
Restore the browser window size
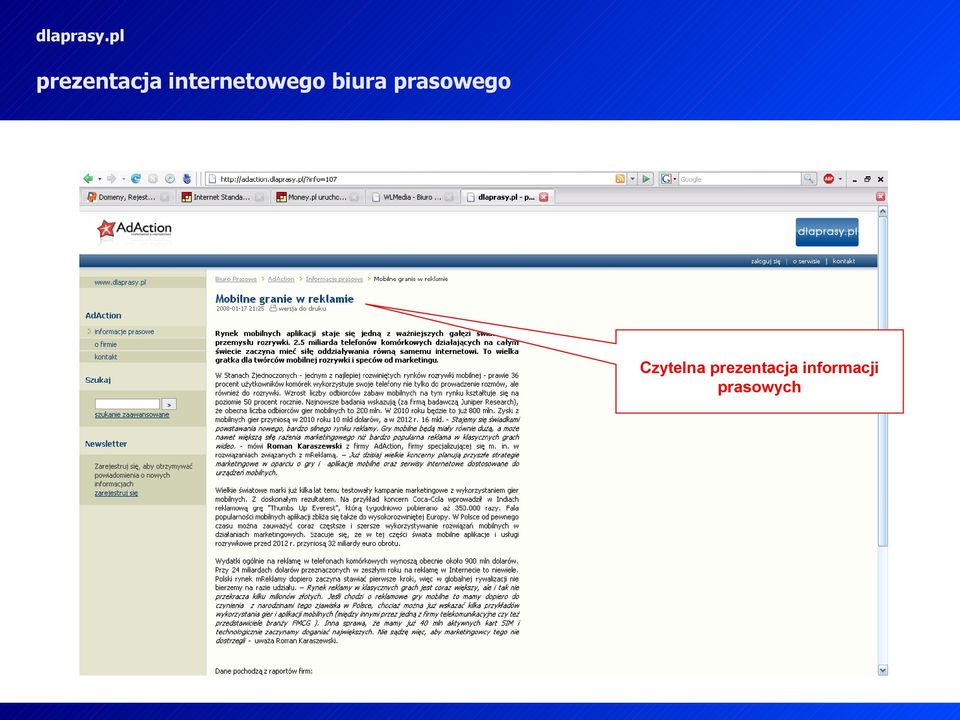point(868,179)
